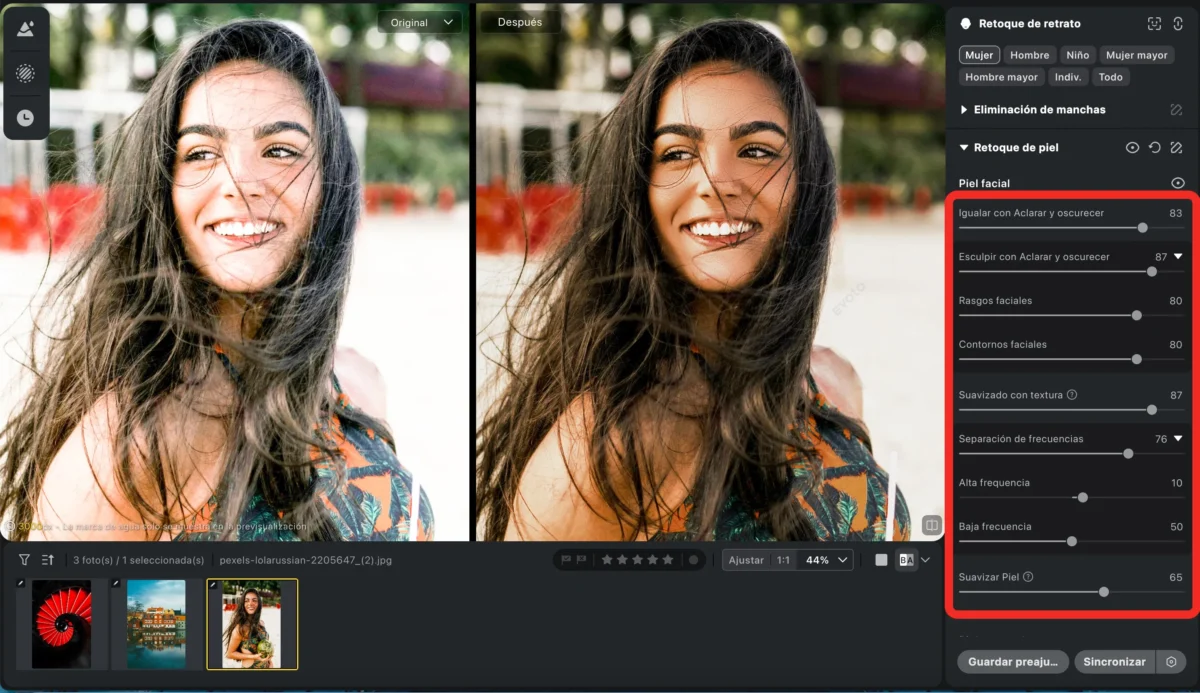Viewport: 1200px width, 693px height.
Task: Select the B|A before-after compare view
Action: coord(906,560)
